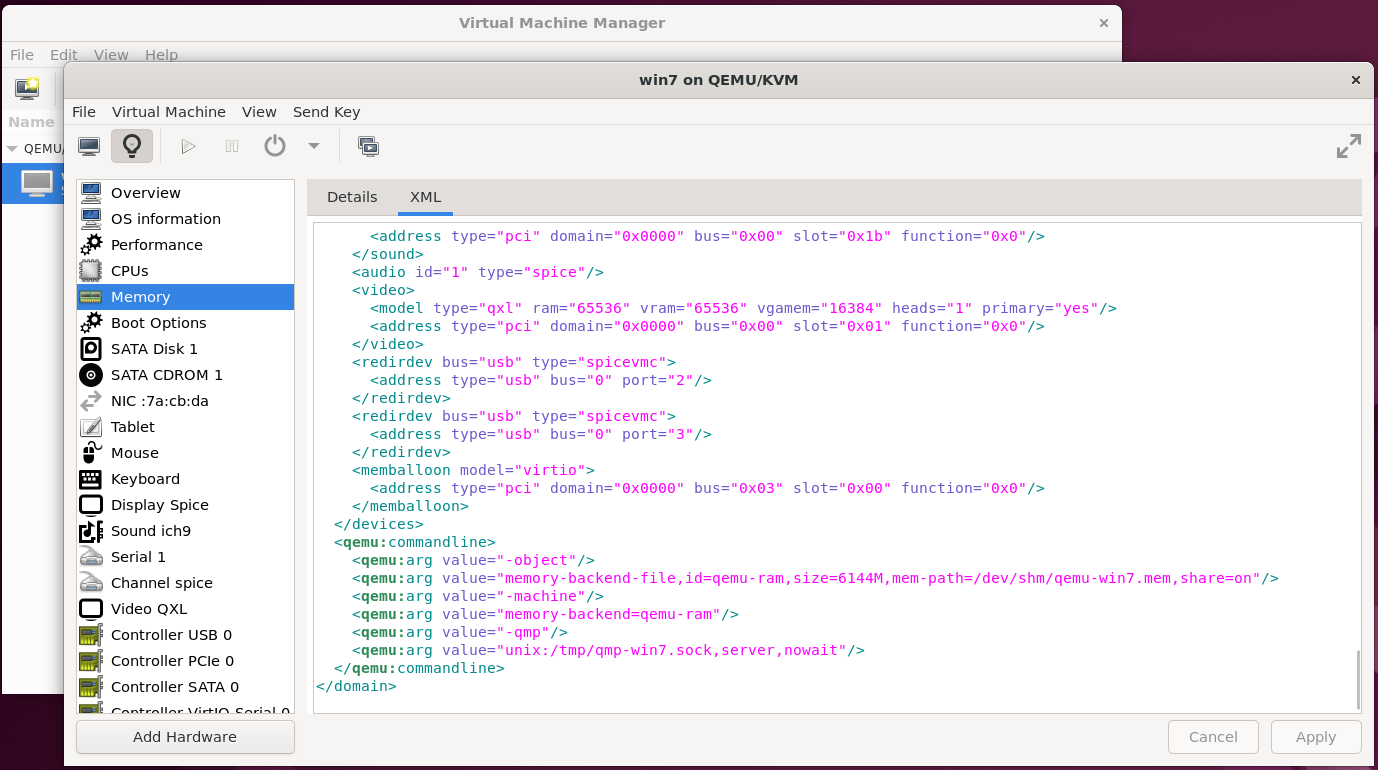Open Edit menu in Virtual Machine Manager

pyautogui.click(x=64, y=55)
